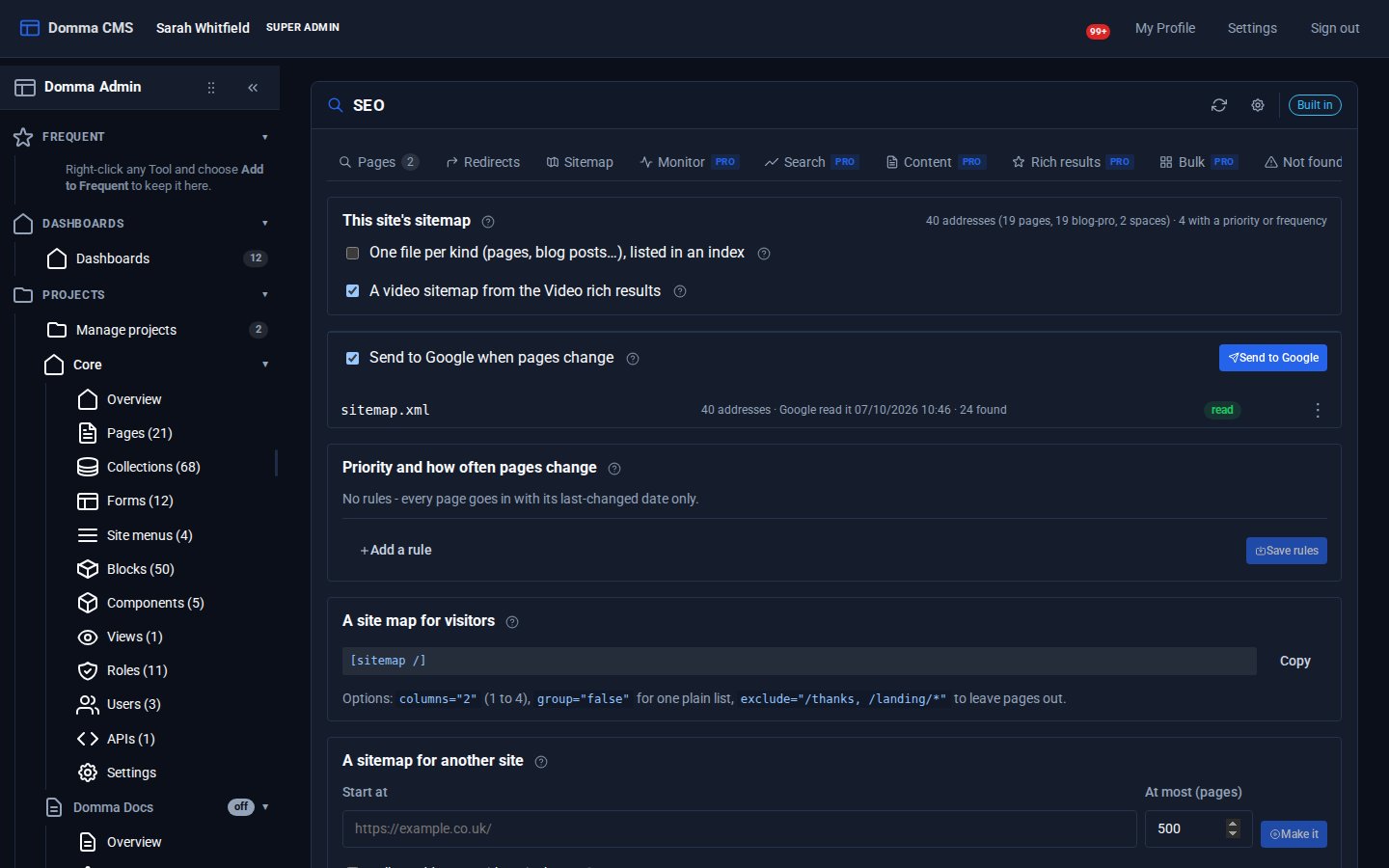The width and height of the screenshot is (1389, 868).
Task: Enable One file per kind checkbox
Action: 352,253
